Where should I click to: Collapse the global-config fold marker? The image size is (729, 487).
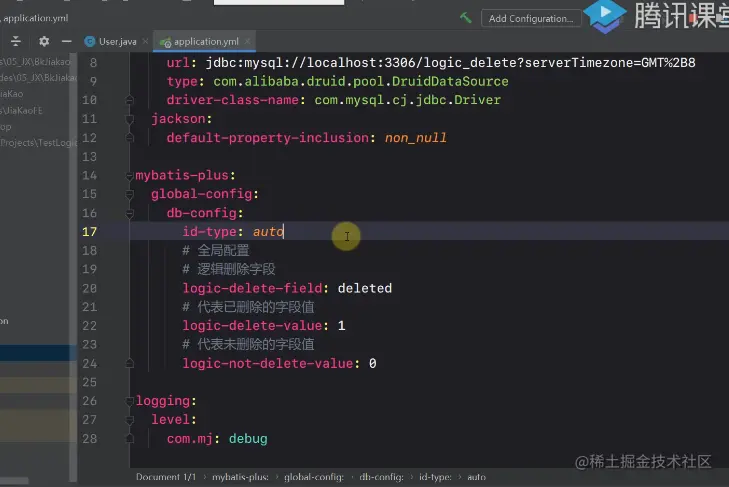click(129, 194)
